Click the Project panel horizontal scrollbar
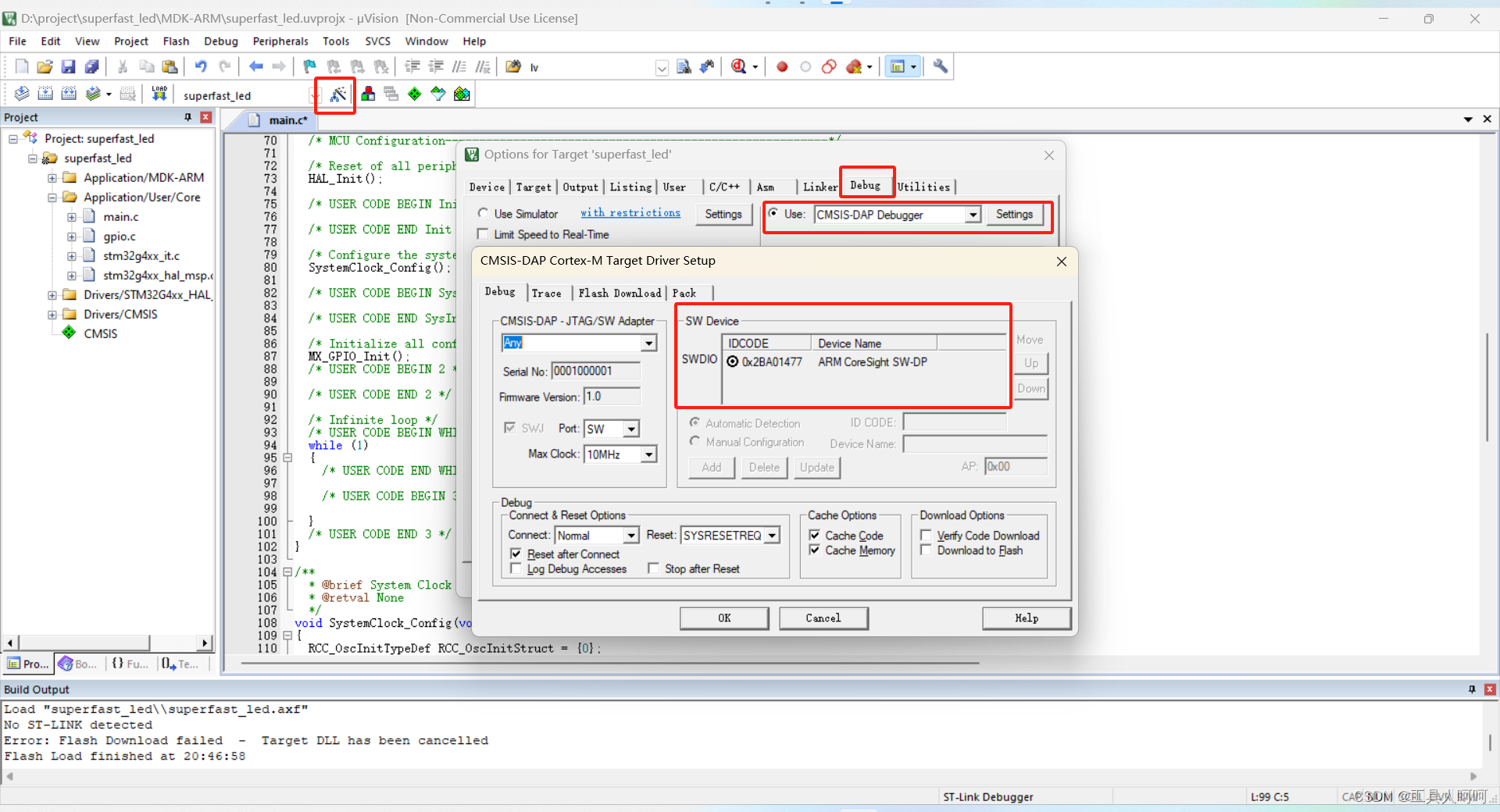 [x=107, y=643]
